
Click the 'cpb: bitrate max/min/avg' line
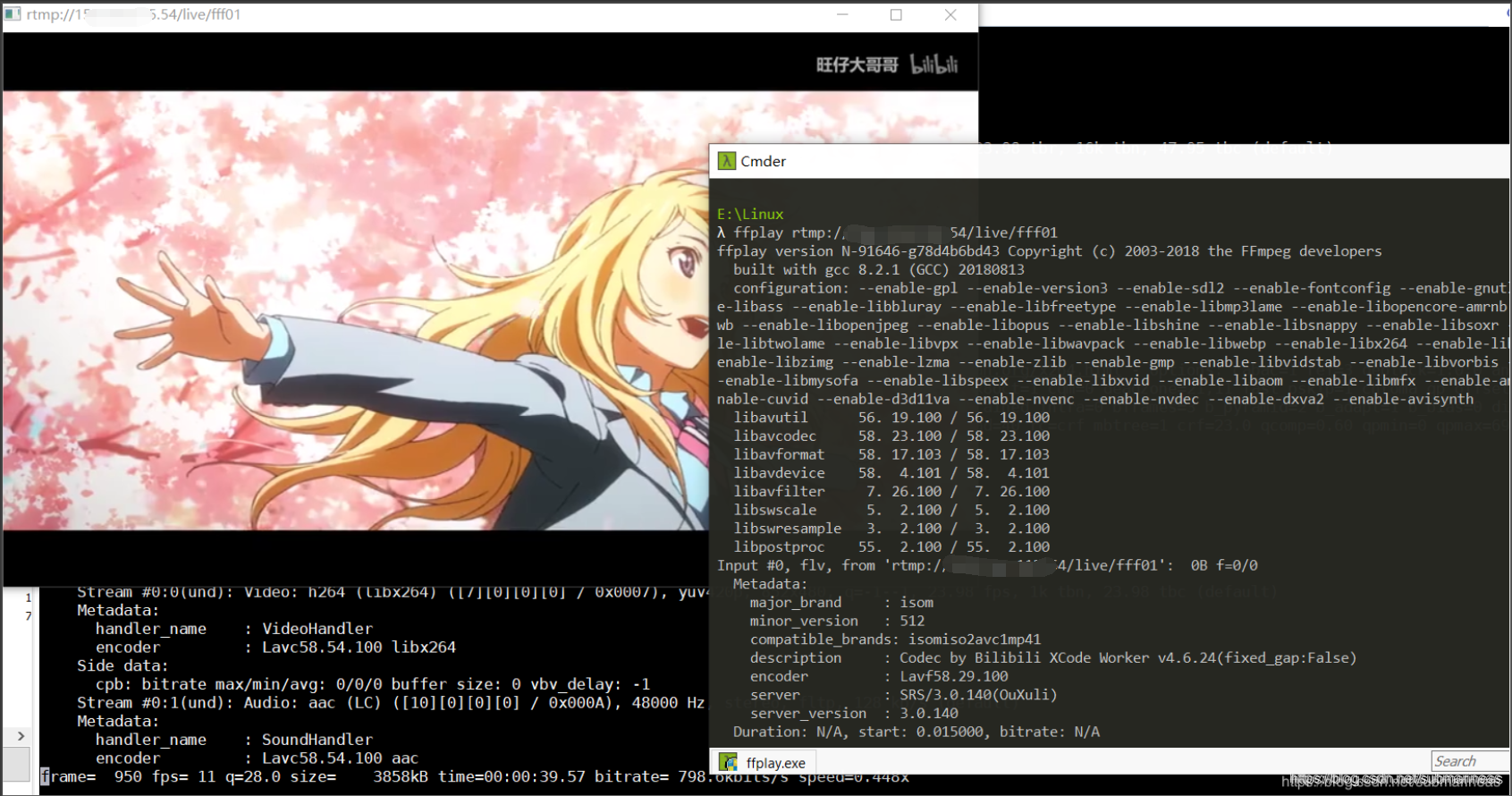(373, 684)
